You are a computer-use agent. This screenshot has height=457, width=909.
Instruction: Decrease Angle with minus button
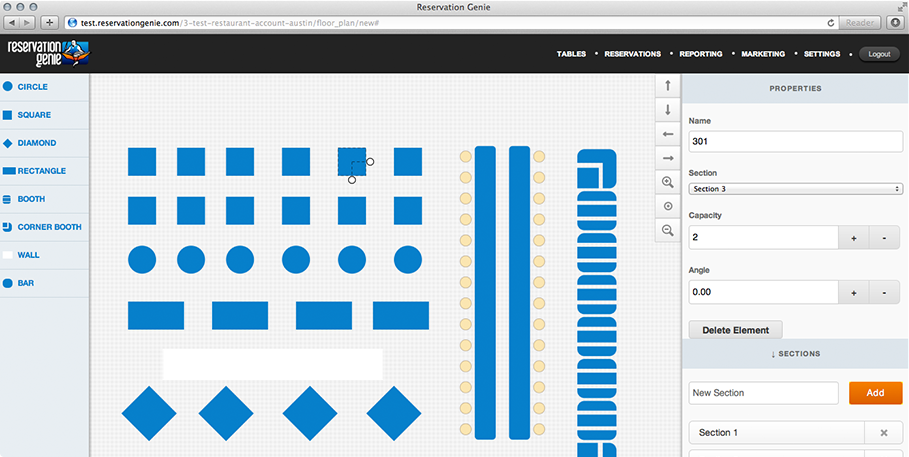pos(884,292)
